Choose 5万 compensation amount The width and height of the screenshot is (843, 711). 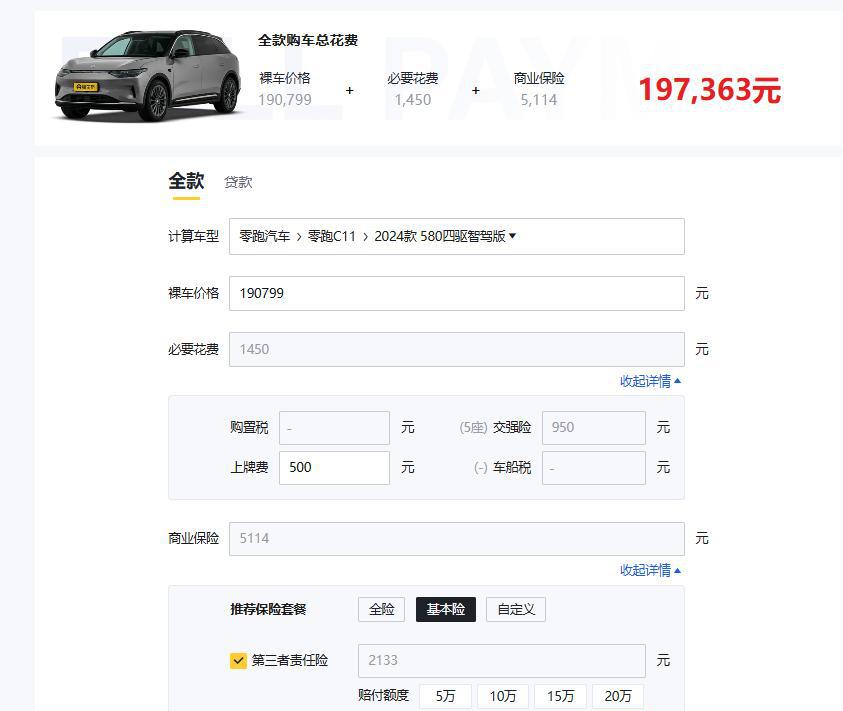445,696
